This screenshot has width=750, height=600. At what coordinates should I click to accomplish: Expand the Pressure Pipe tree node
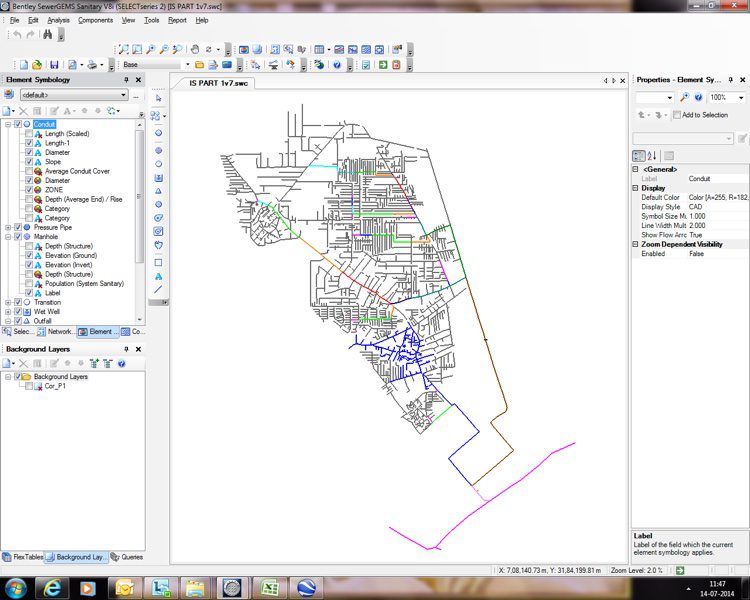[x=7, y=227]
